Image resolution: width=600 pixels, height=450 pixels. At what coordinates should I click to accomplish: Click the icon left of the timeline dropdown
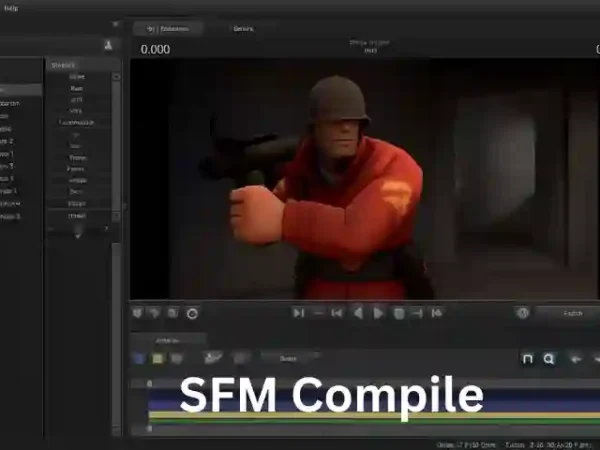pos(240,359)
